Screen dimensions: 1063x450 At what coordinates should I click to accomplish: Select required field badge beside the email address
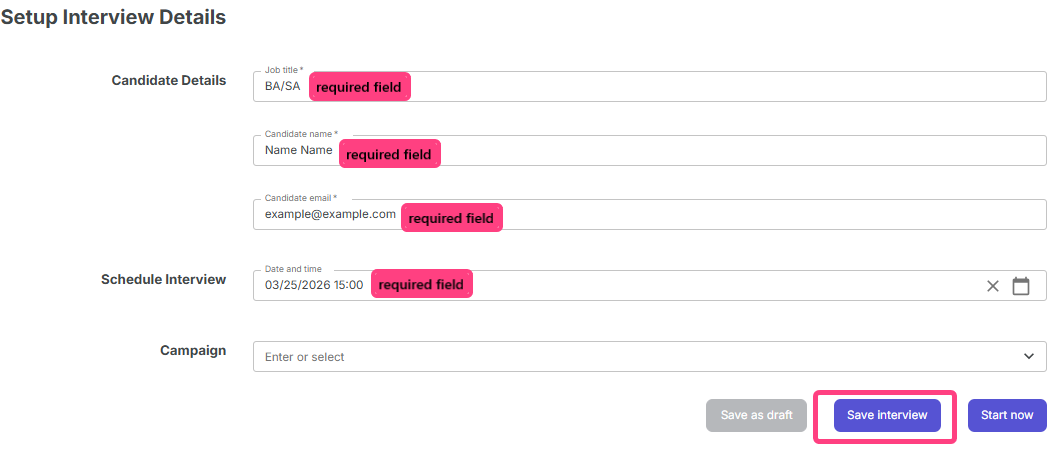tap(452, 218)
